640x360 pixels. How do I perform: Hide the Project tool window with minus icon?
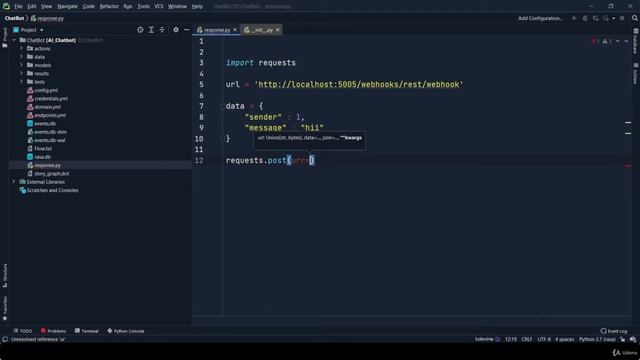click(187, 30)
